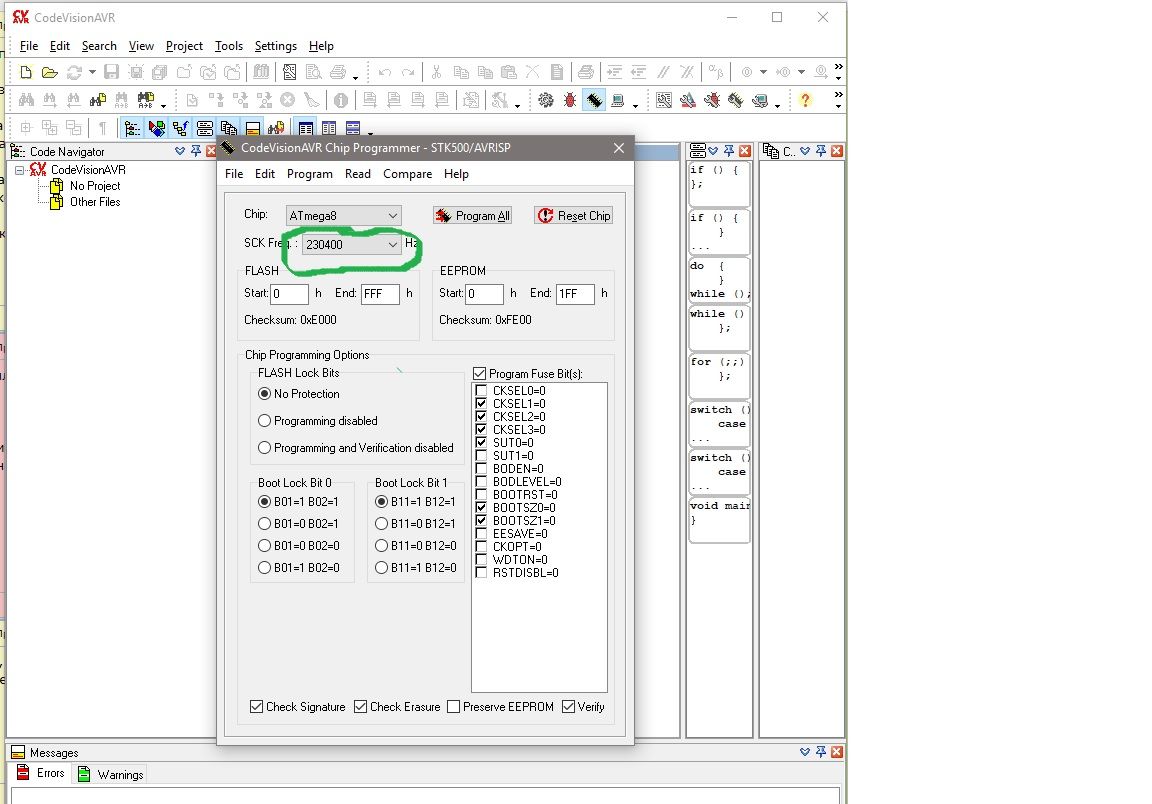
Task: Close the Code Navigator panel red X
Action: pos(211,151)
